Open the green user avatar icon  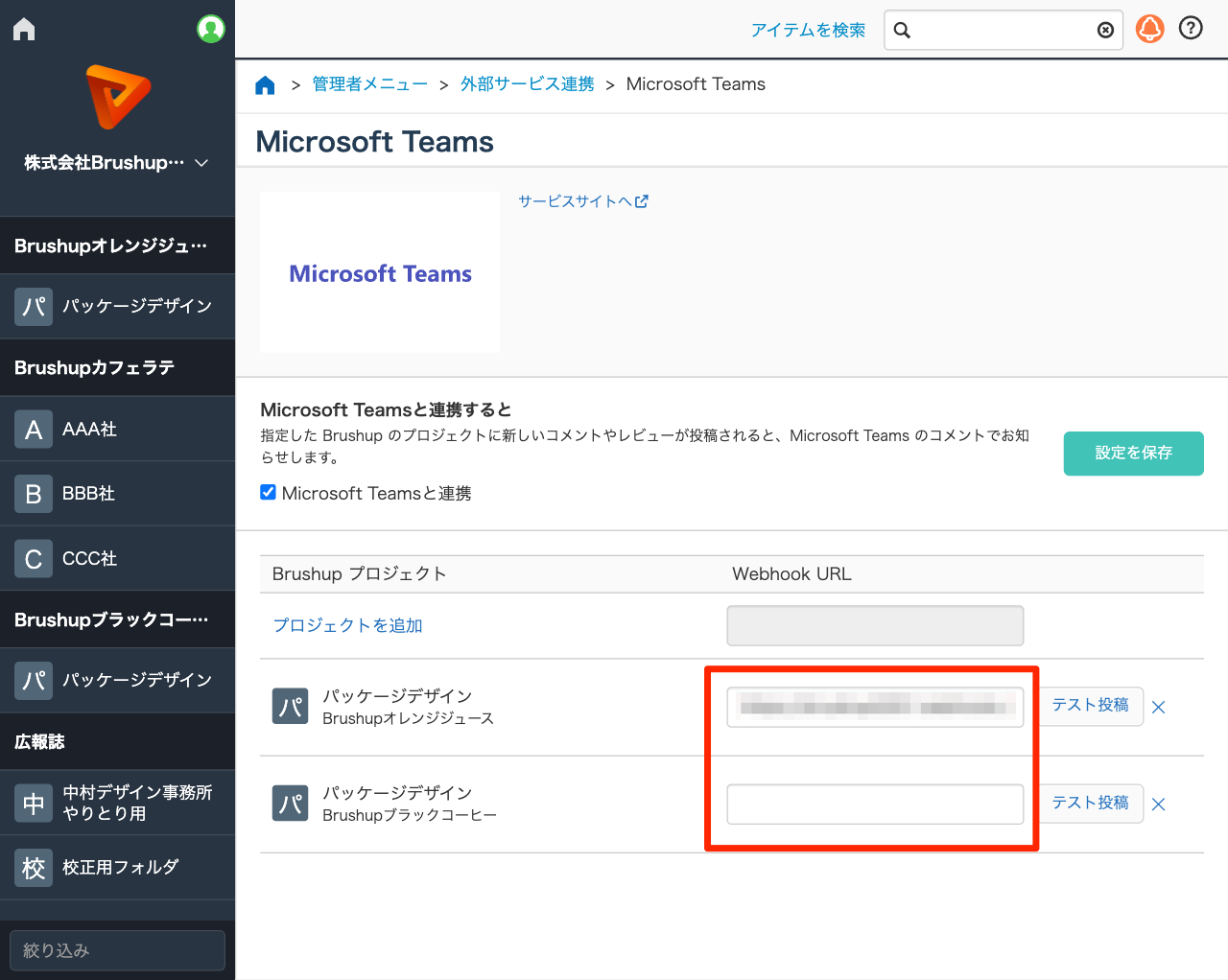[211, 29]
